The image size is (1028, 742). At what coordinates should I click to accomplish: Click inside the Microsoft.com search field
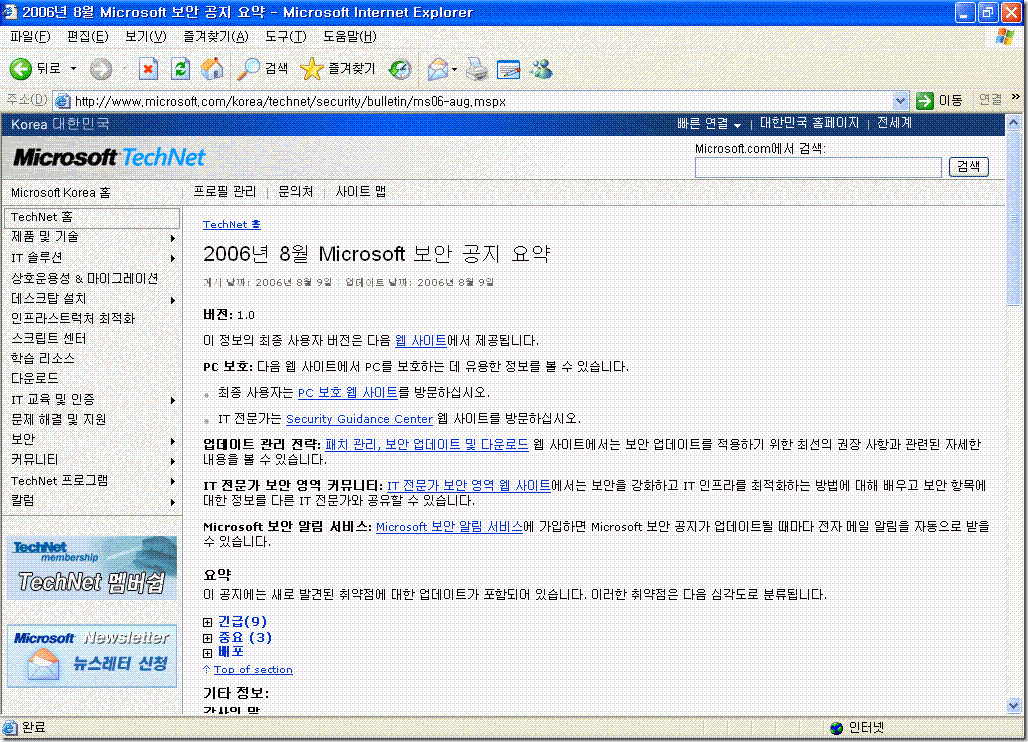click(x=818, y=167)
